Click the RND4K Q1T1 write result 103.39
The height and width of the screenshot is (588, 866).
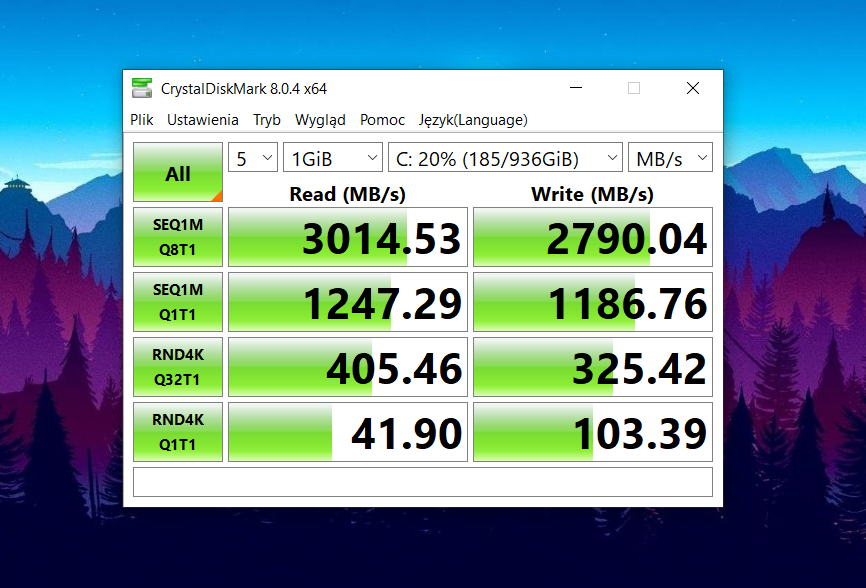point(593,432)
